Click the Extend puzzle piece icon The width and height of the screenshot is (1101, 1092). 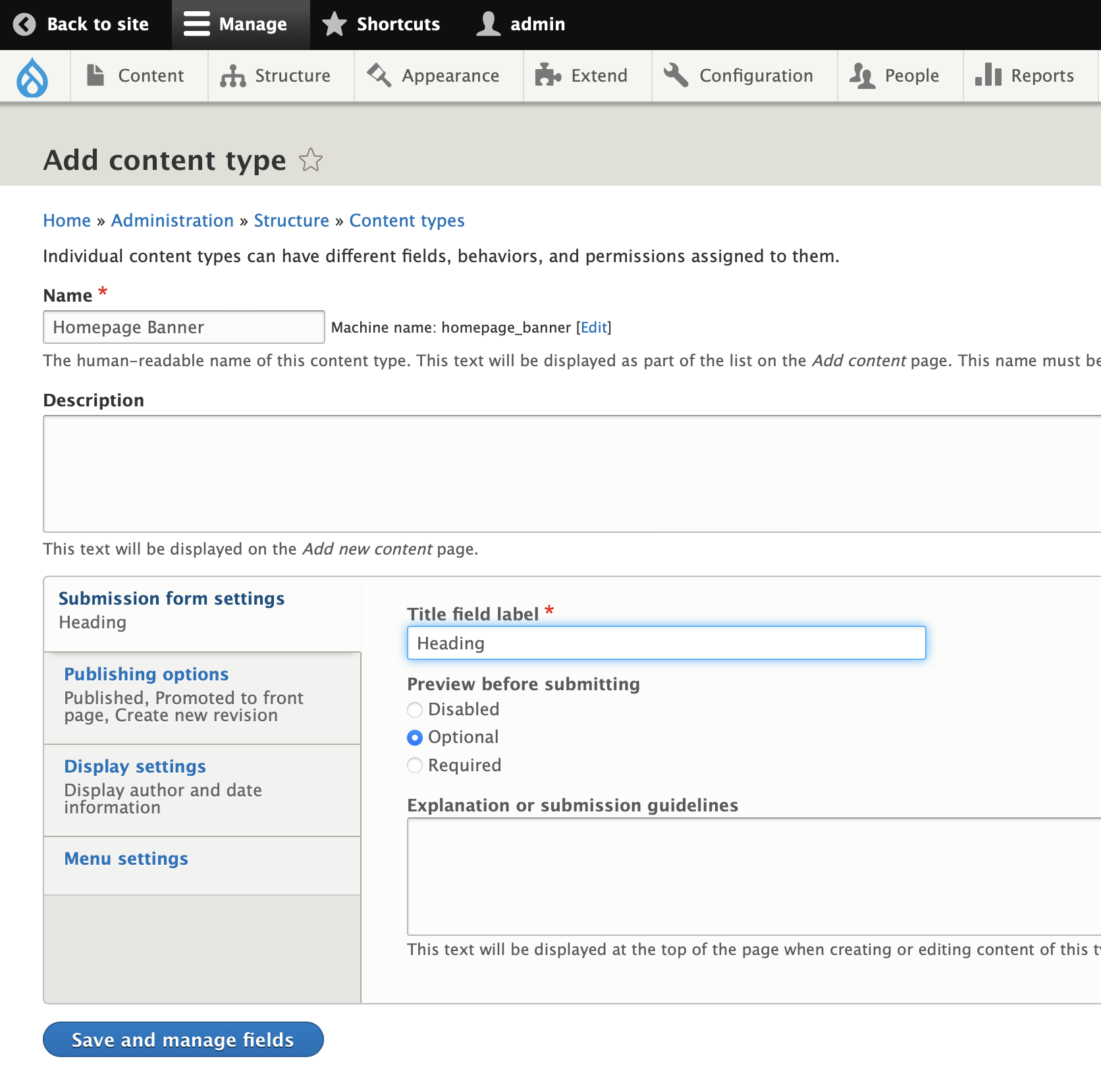(x=548, y=75)
